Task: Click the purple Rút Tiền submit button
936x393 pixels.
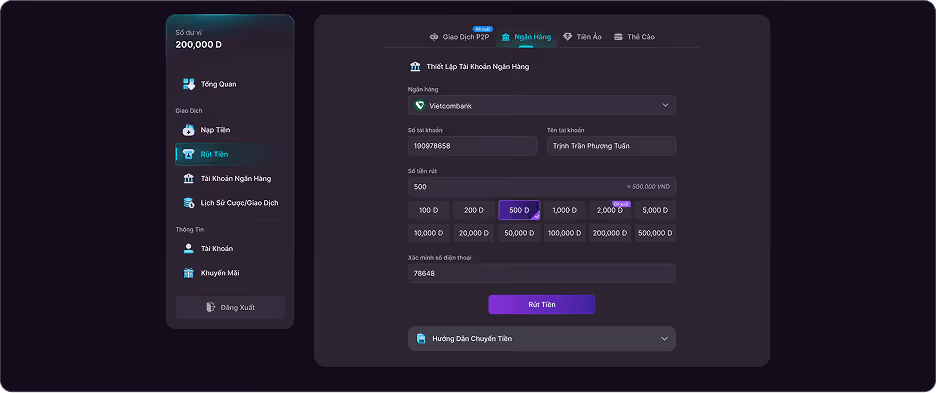Action: tap(542, 305)
